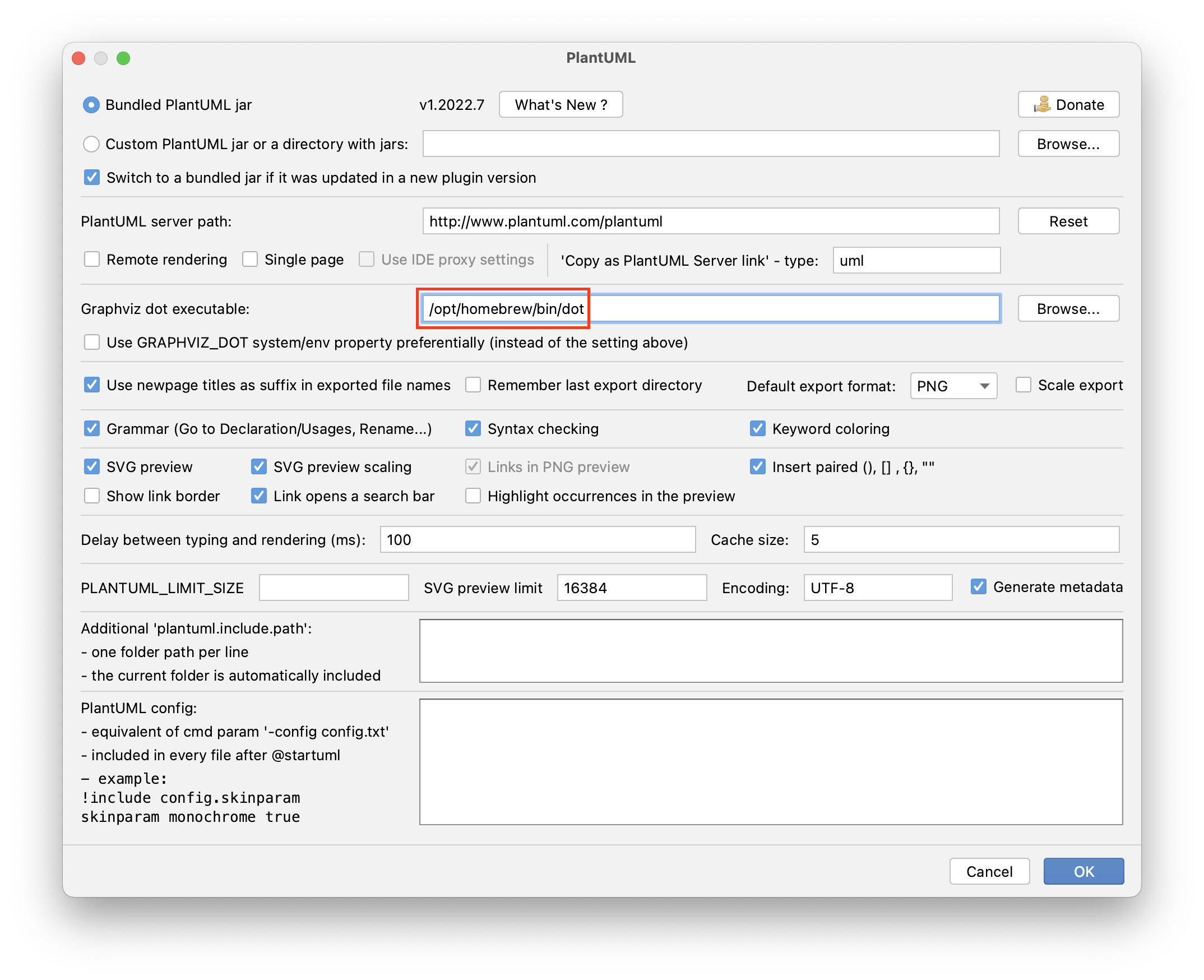The width and height of the screenshot is (1204, 980).
Task: Toggle the Grammar checkbox
Action: (x=91, y=429)
